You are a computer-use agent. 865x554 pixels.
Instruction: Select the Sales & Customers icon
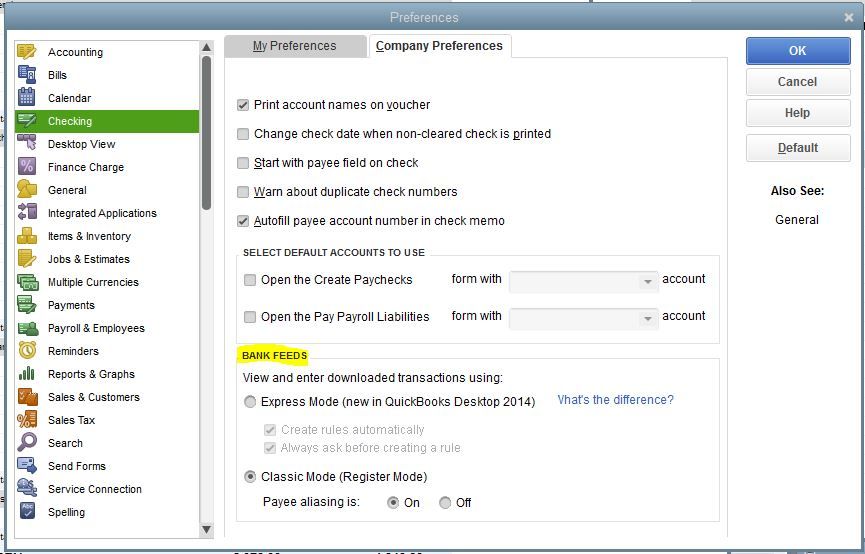pyautogui.click(x=27, y=397)
